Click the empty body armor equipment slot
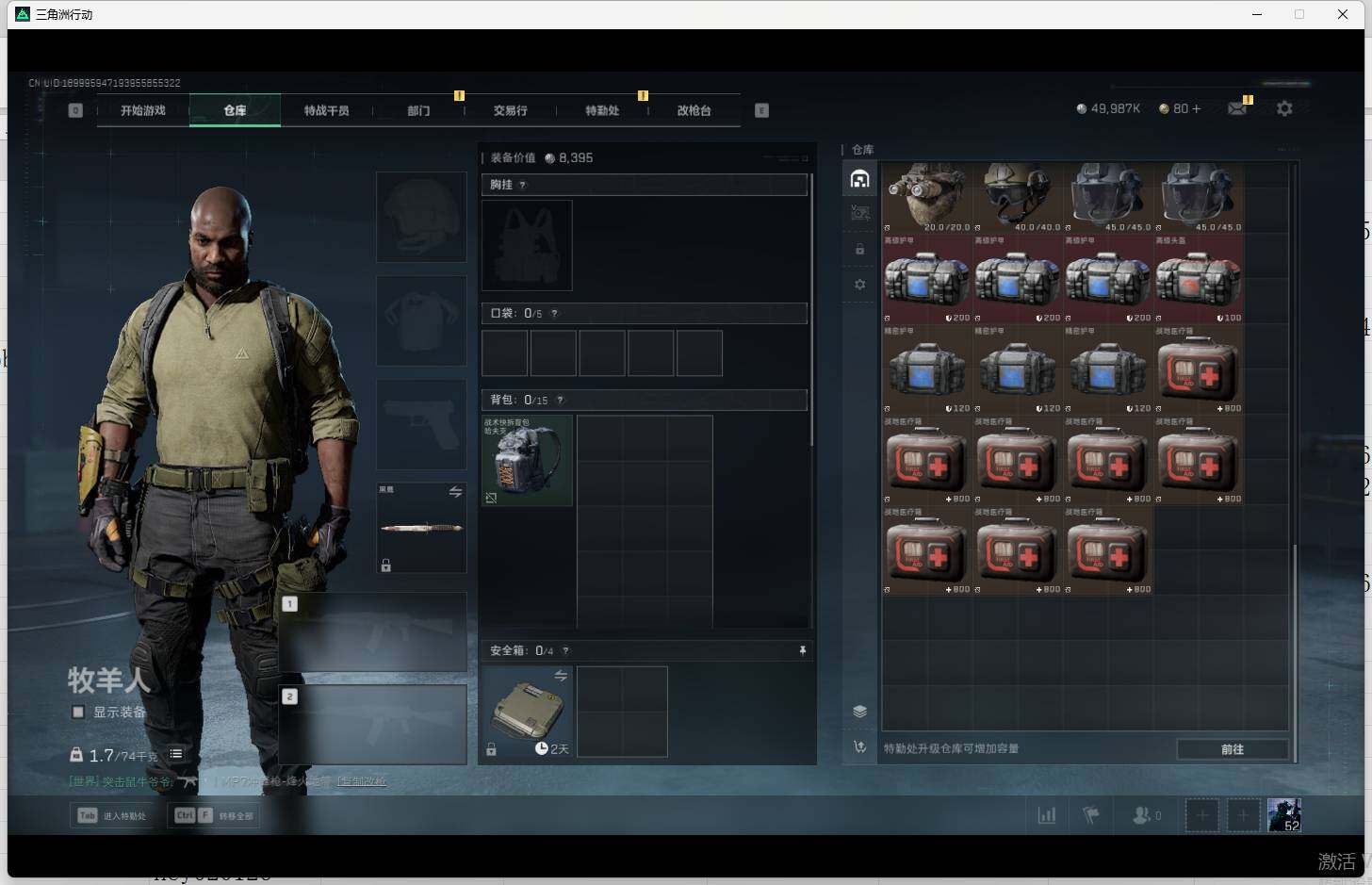Image resolution: width=1372 pixels, height=885 pixels. [x=421, y=320]
